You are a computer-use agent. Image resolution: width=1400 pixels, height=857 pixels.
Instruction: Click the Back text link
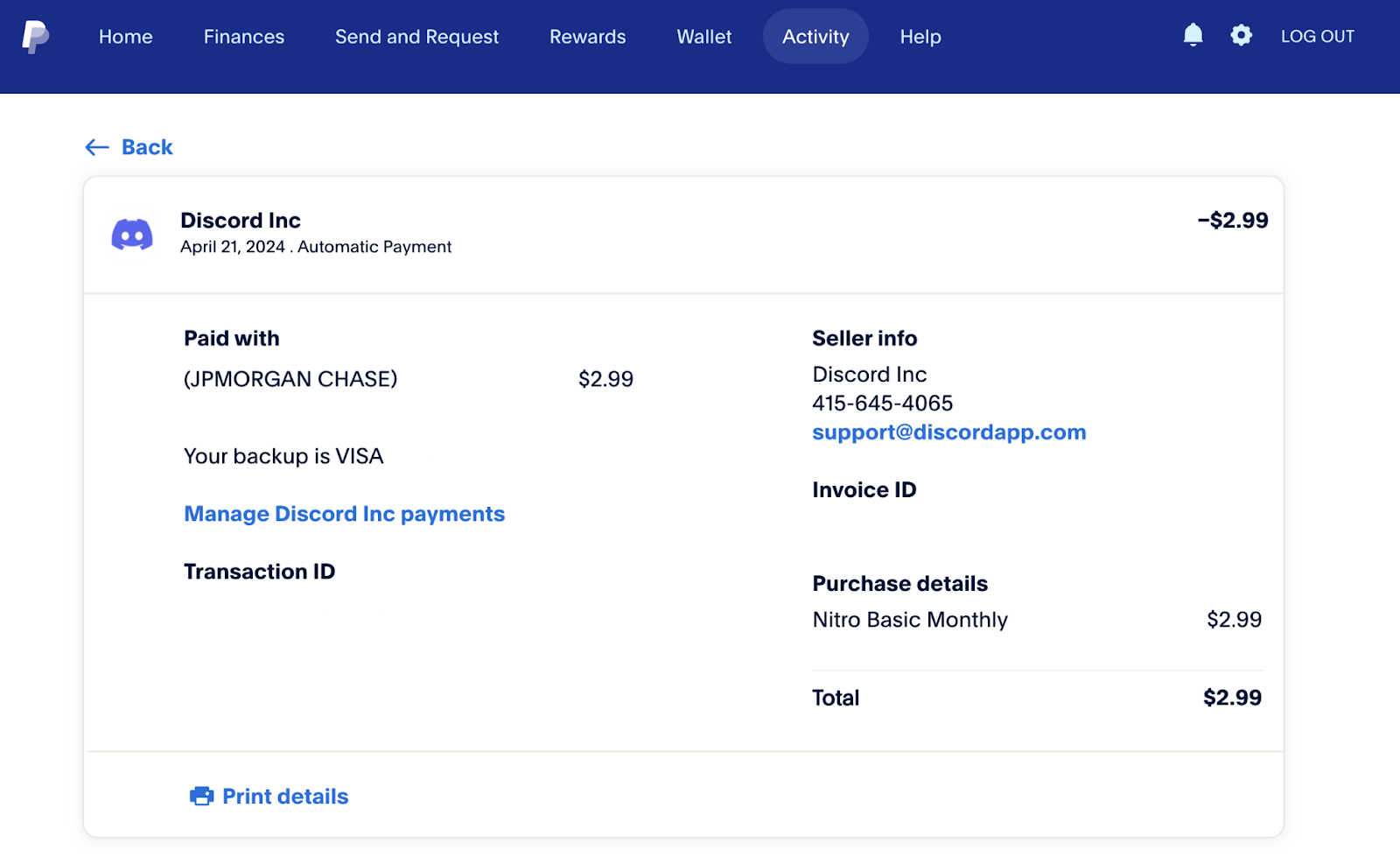[147, 147]
